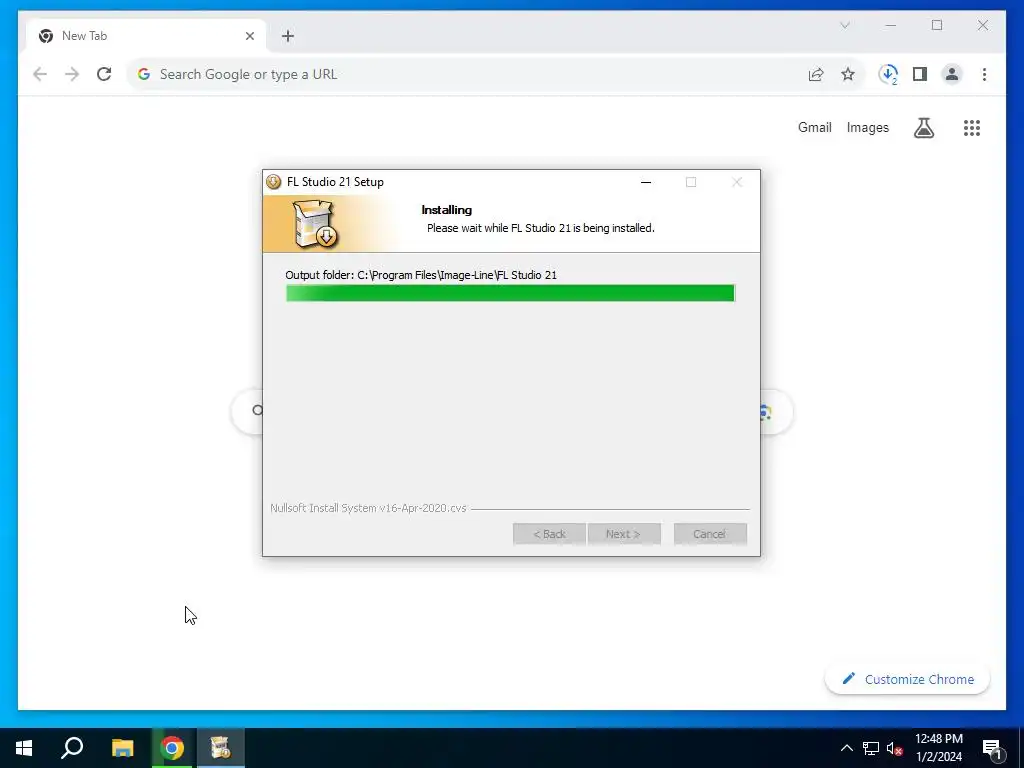1024x768 pixels.
Task: Open File Explorer from the taskbar
Action: click(122, 748)
